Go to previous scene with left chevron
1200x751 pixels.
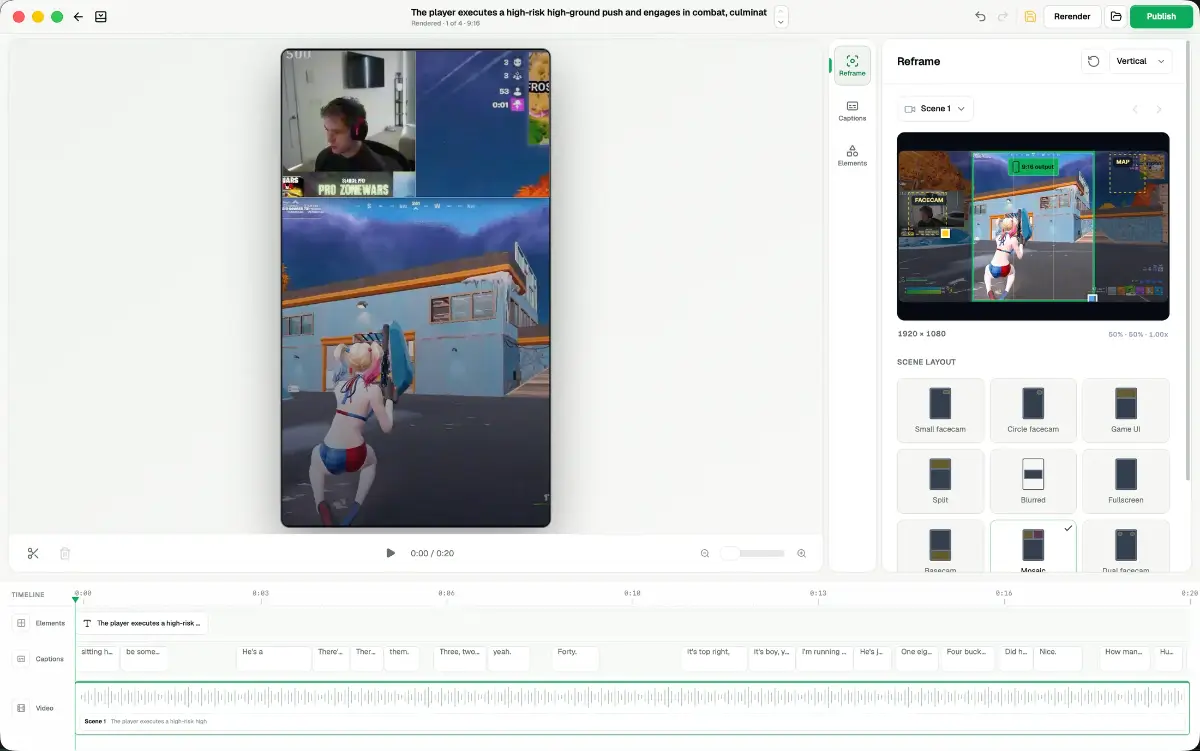tap(1135, 109)
